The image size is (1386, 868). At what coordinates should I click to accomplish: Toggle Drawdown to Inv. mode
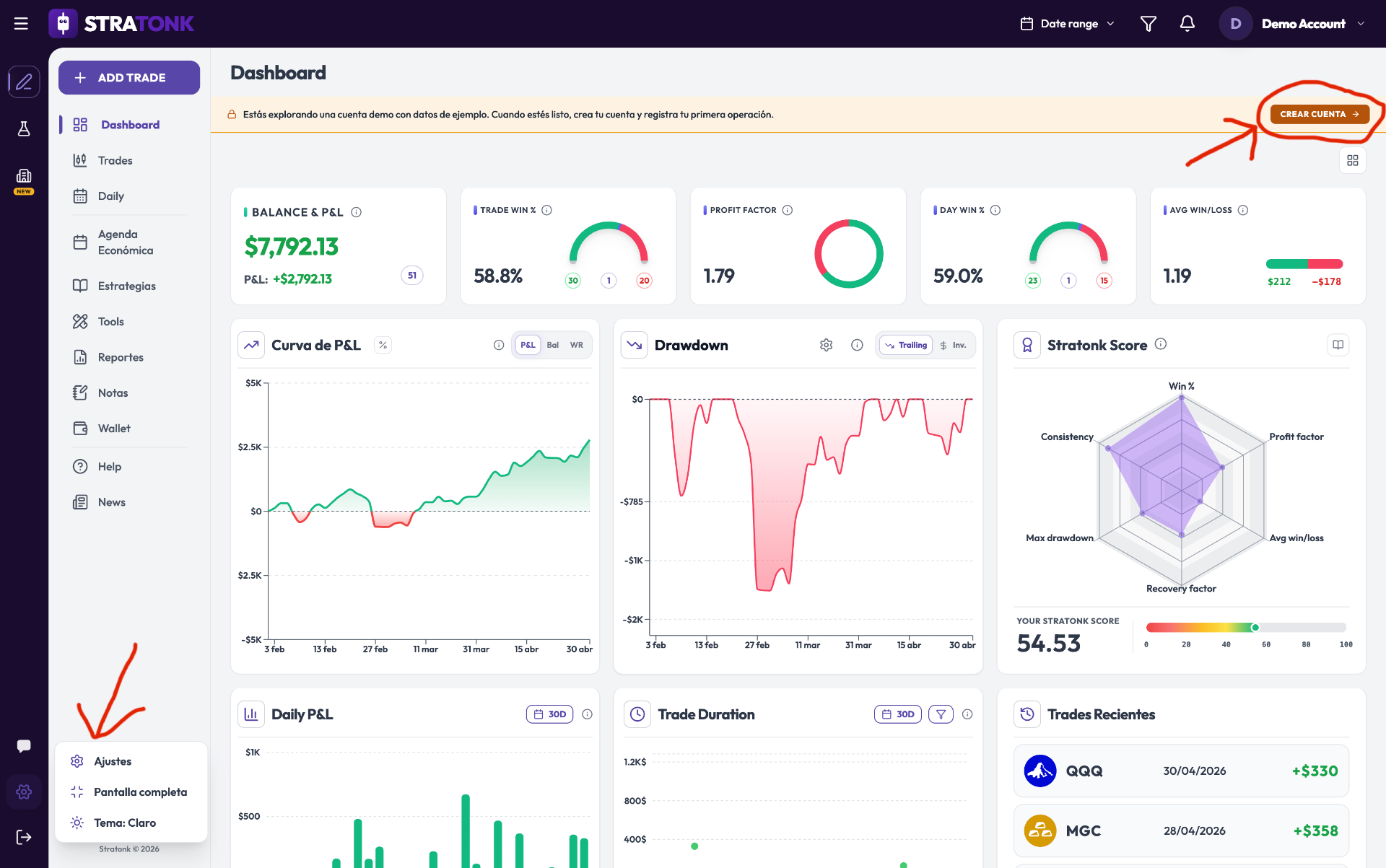tap(953, 345)
